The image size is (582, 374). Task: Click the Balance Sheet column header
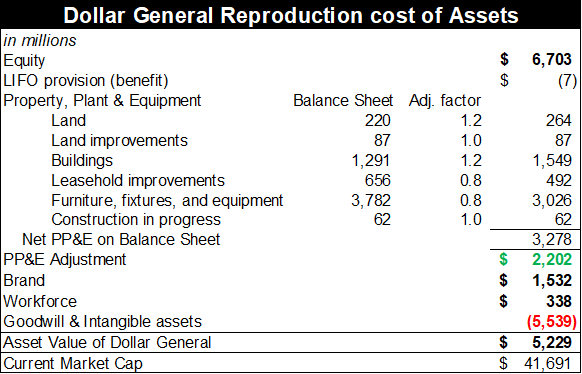pos(343,101)
